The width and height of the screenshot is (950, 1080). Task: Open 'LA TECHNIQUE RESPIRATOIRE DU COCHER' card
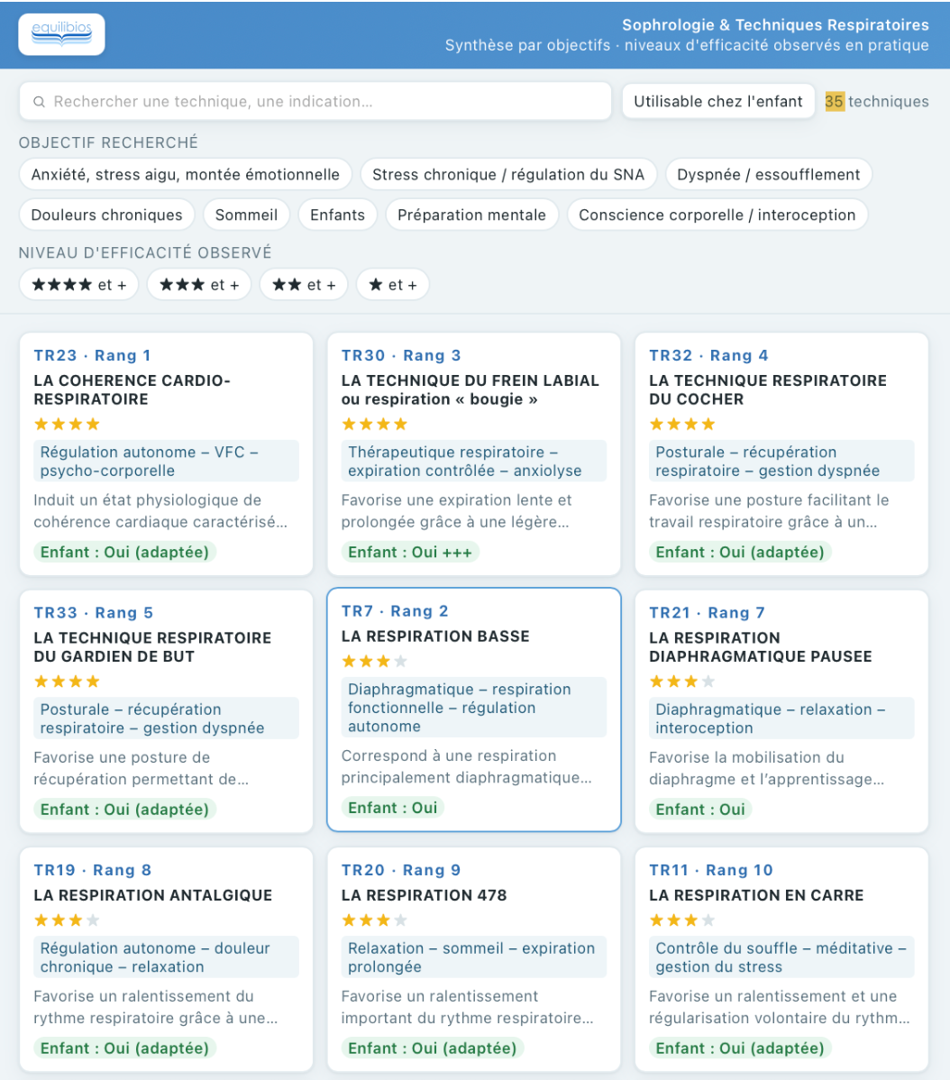[781, 454]
